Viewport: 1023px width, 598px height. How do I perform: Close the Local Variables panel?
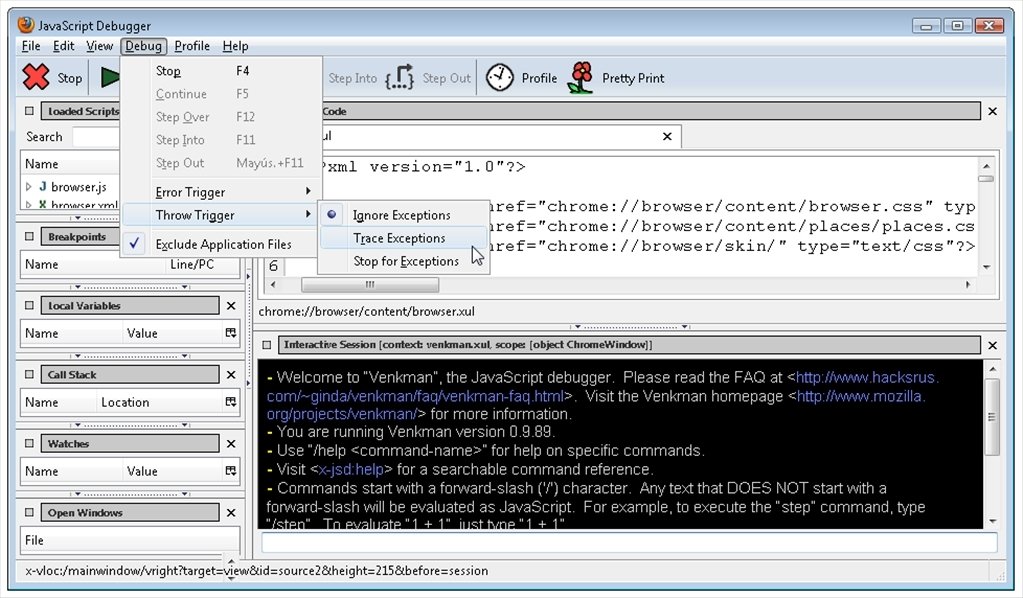coord(231,305)
